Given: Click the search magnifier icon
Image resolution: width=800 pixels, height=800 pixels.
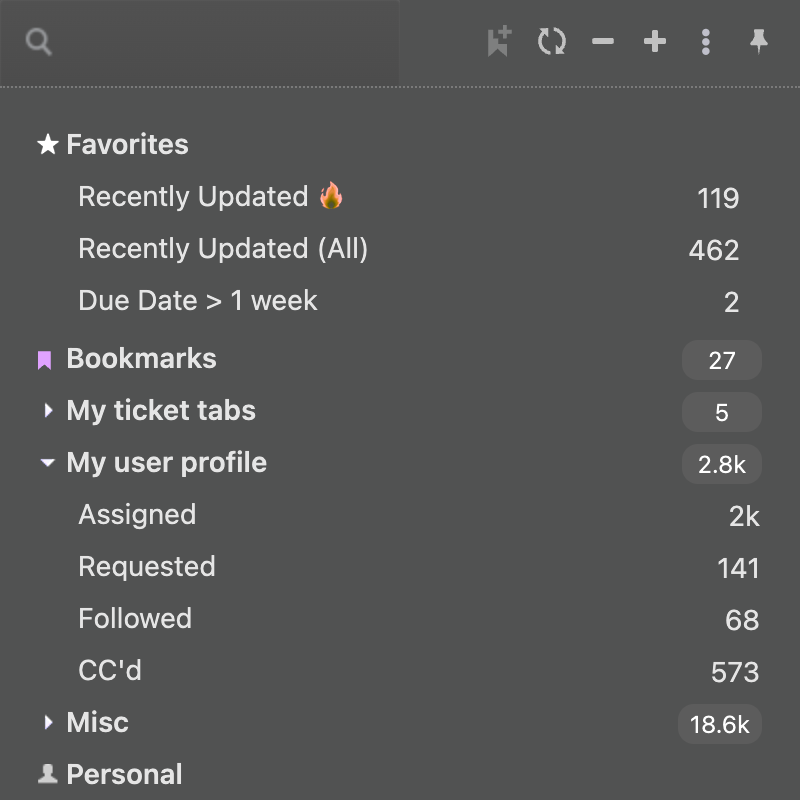Looking at the screenshot, I should [39, 42].
